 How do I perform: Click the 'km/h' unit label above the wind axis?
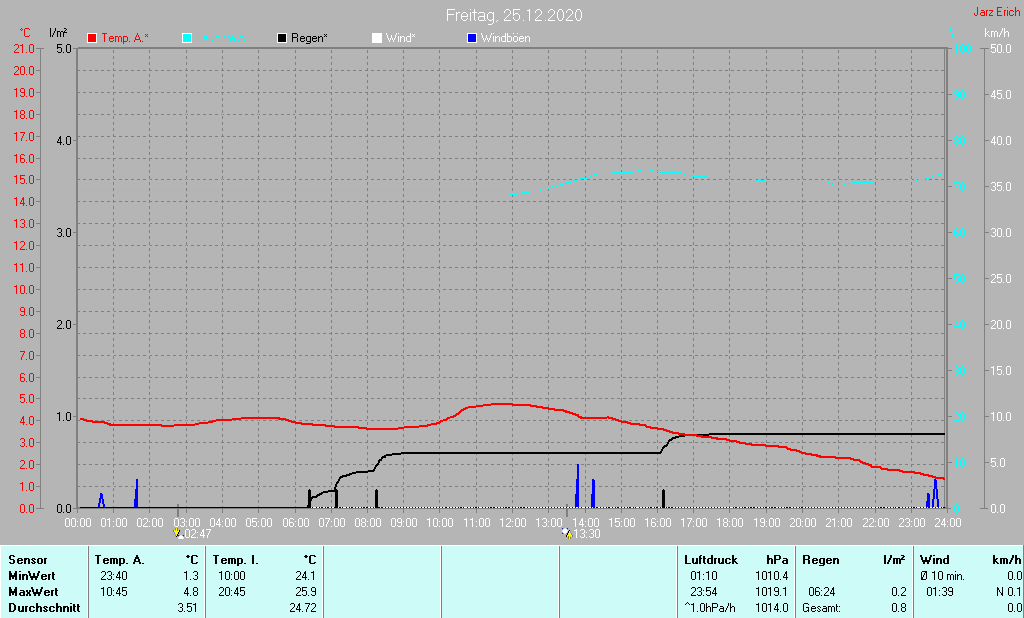(x=997, y=32)
